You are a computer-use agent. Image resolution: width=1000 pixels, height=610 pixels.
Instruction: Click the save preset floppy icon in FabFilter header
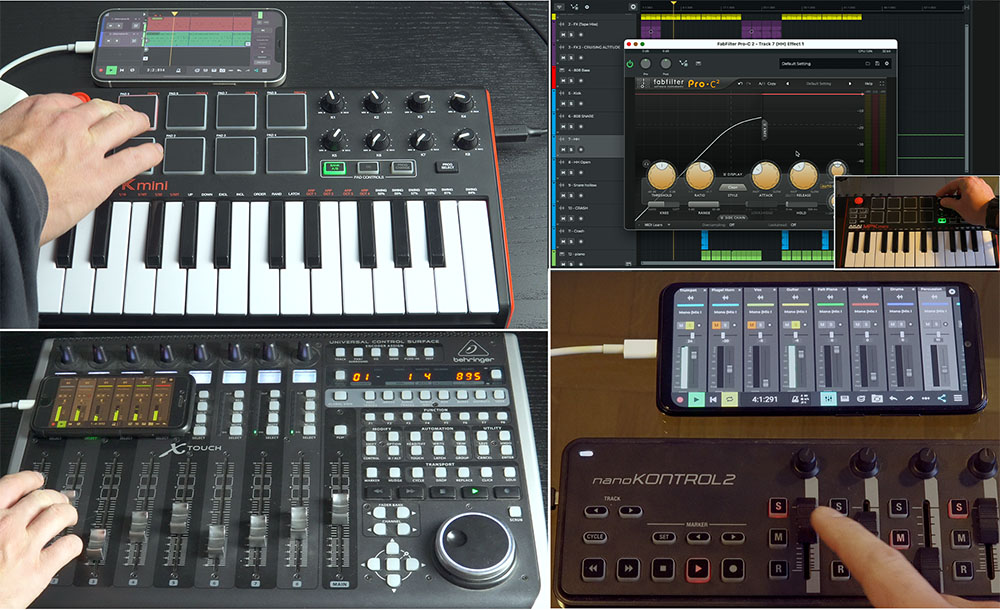coord(877,64)
